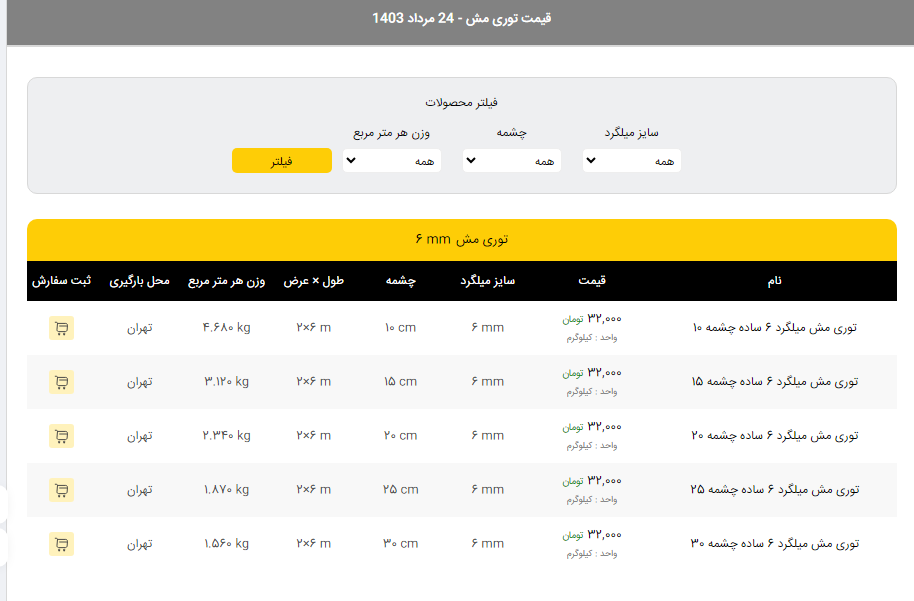
Task: Click the 4.680 kg weight cell
Action: tap(226, 328)
